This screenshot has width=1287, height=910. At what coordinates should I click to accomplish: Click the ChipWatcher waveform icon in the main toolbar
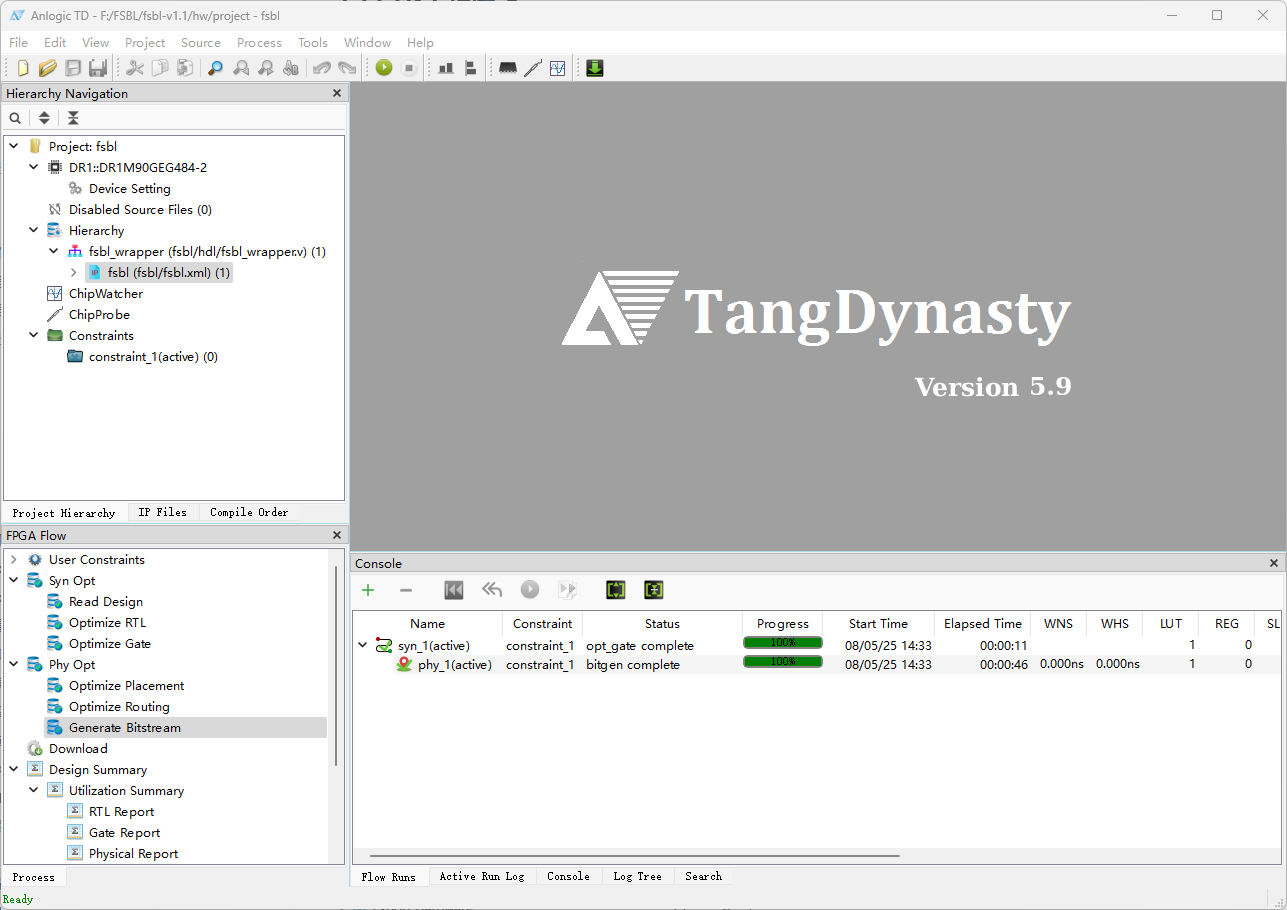point(558,68)
